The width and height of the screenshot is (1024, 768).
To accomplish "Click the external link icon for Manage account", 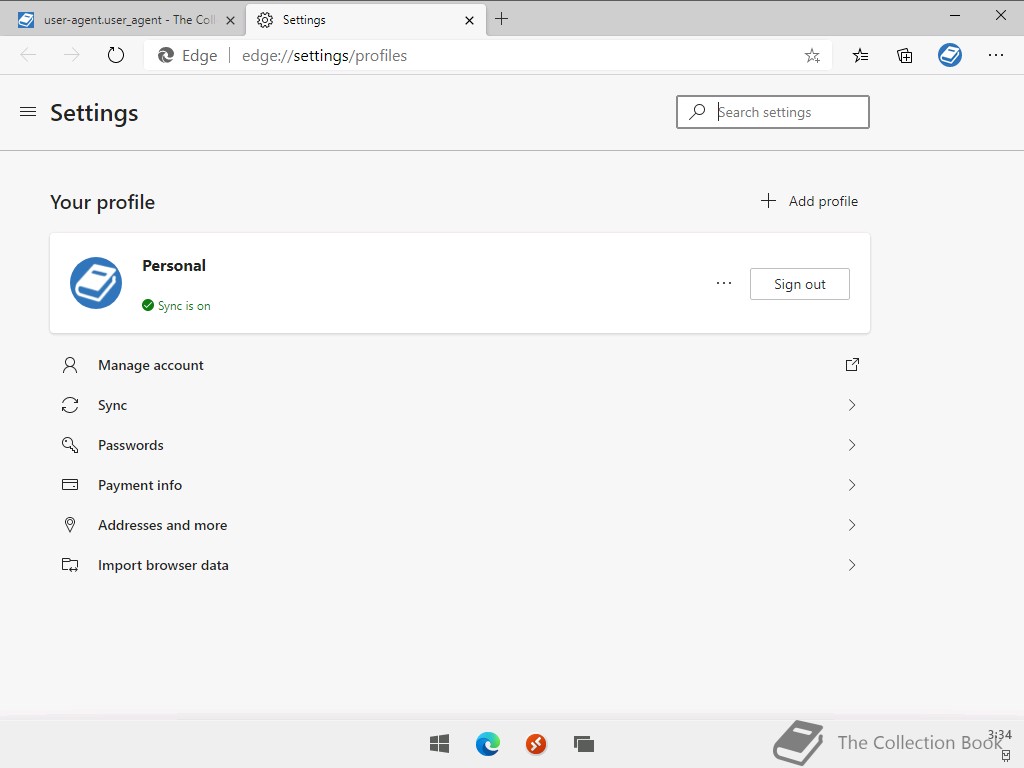I will 852,364.
